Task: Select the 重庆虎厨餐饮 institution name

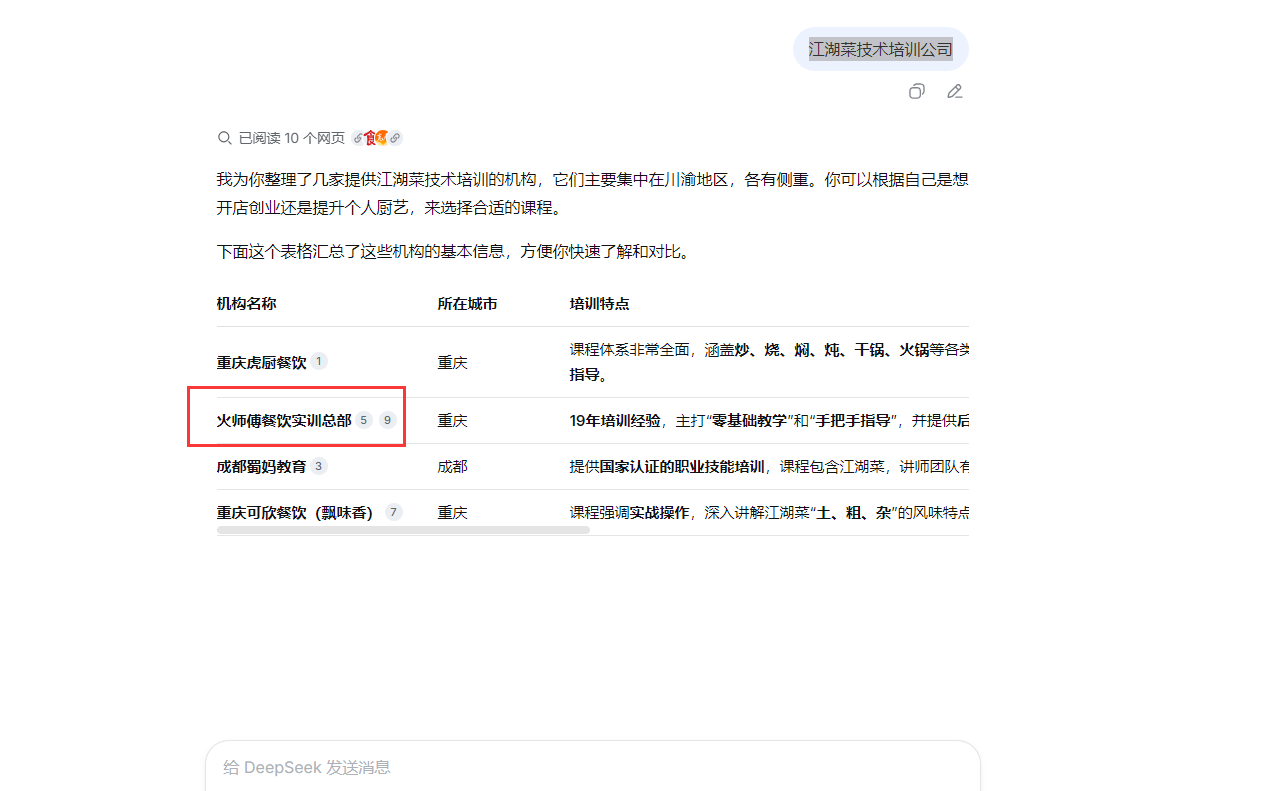Action: 261,362
